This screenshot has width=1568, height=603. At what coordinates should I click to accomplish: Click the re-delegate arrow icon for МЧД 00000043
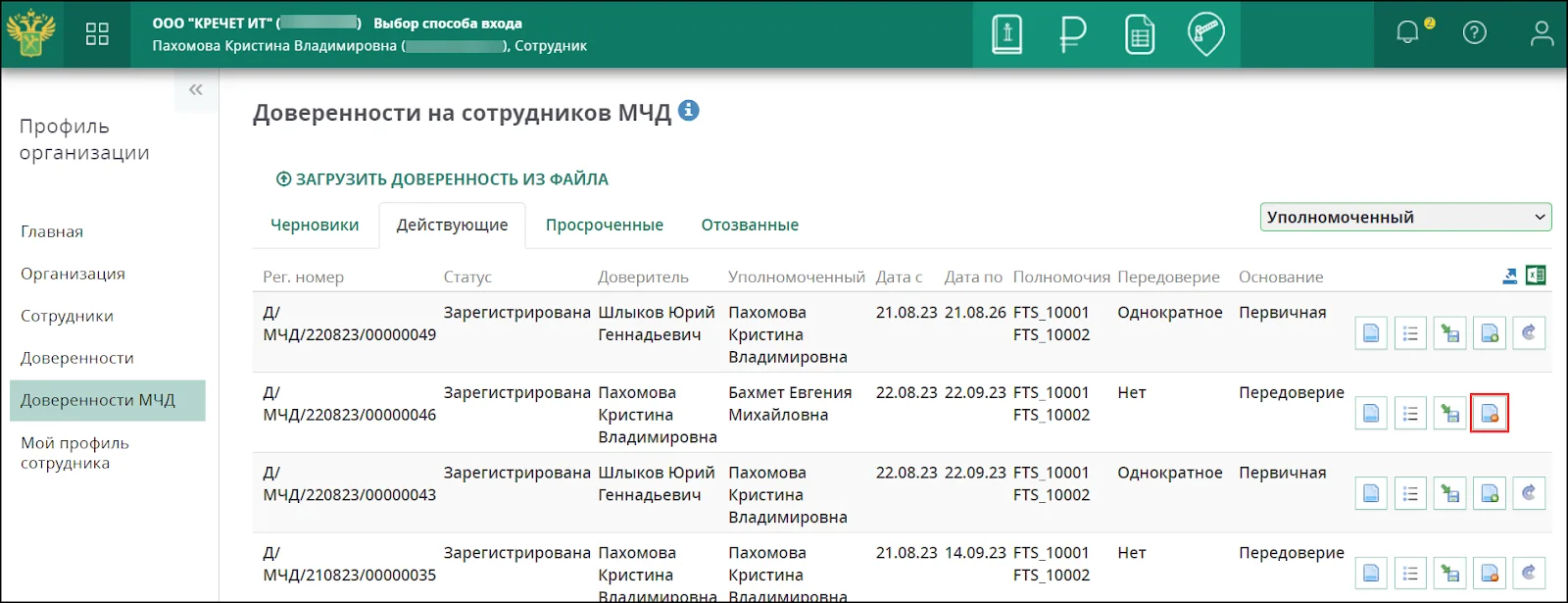click(1528, 493)
